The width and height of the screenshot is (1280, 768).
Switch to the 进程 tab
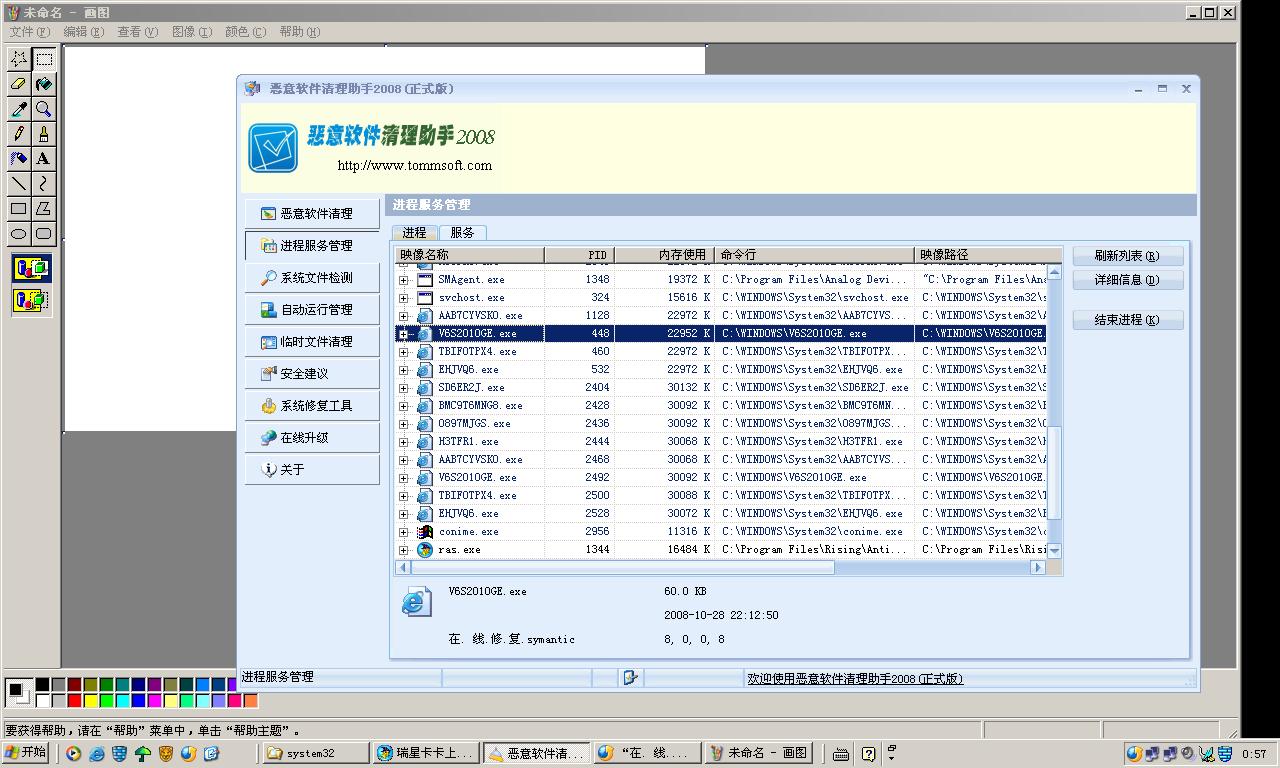[x=415, y=232]
